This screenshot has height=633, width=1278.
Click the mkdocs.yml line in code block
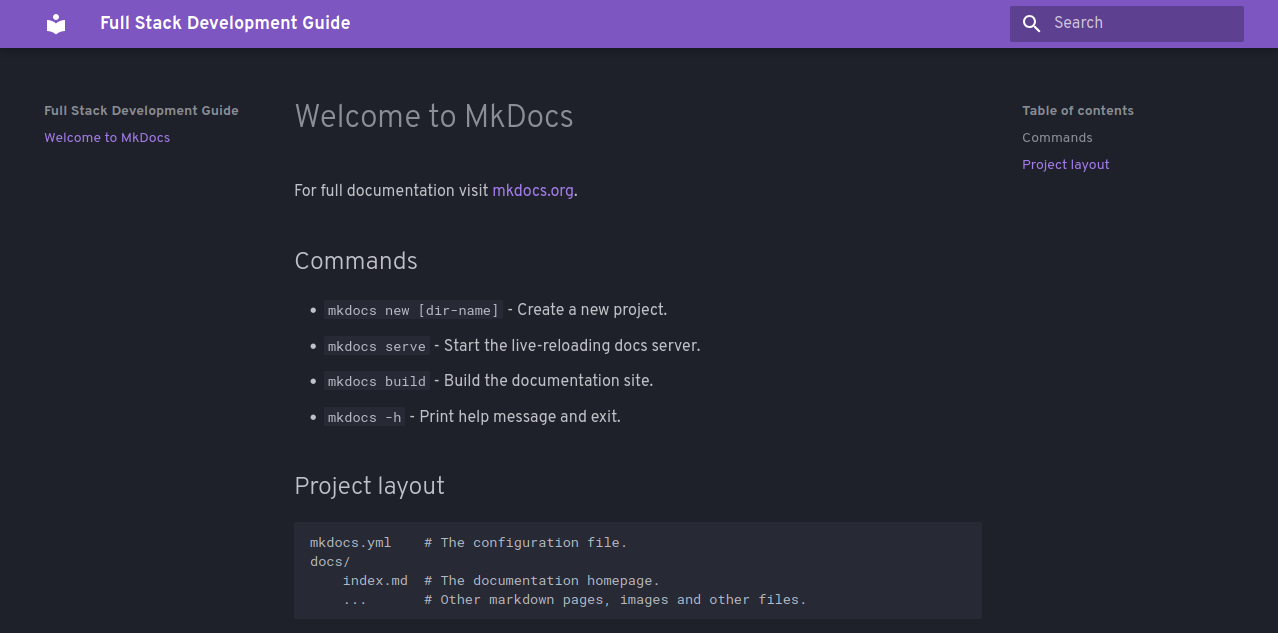[468, 543]
